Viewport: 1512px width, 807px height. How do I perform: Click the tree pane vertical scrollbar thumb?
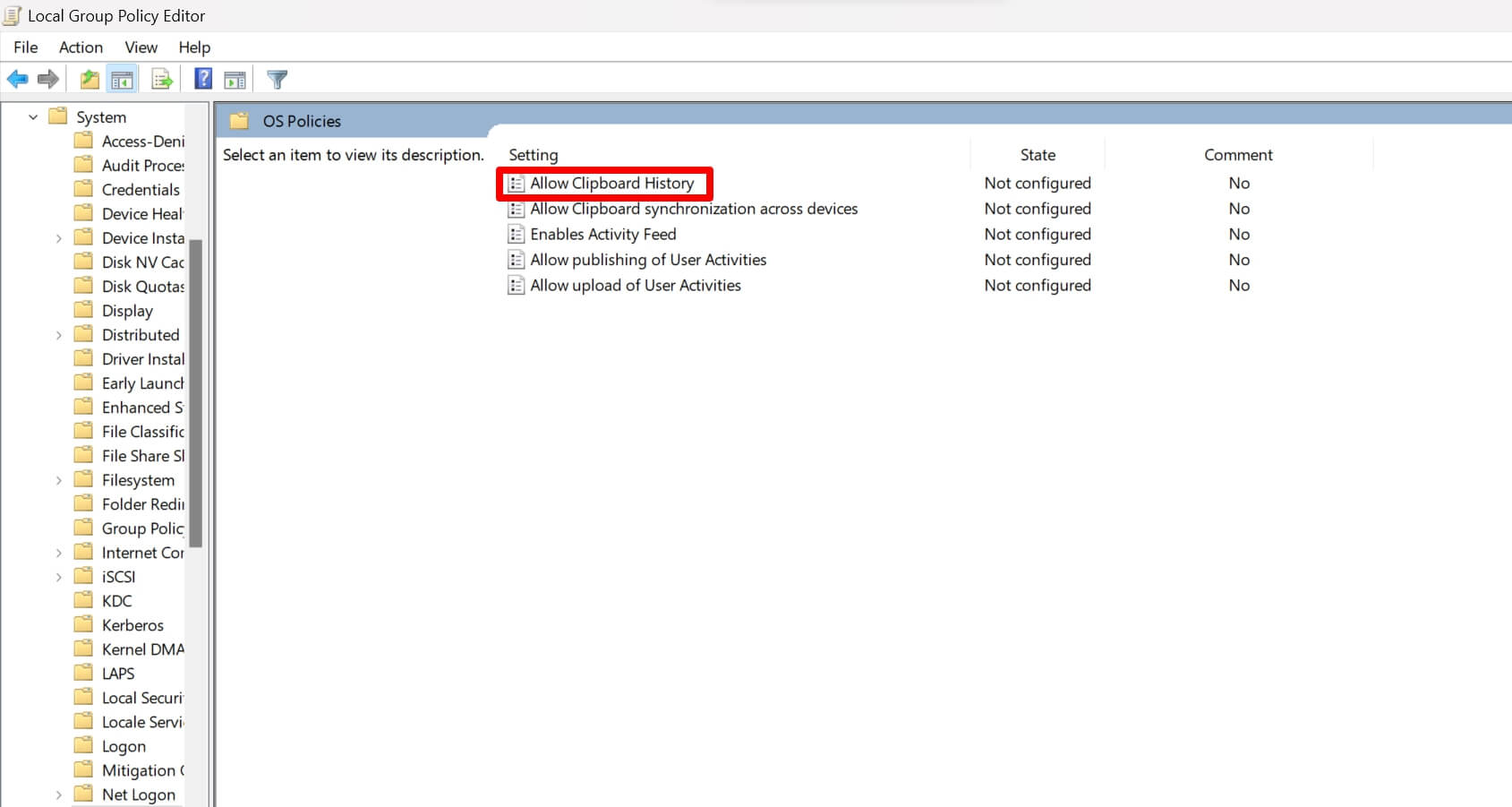tap(196, 392)
